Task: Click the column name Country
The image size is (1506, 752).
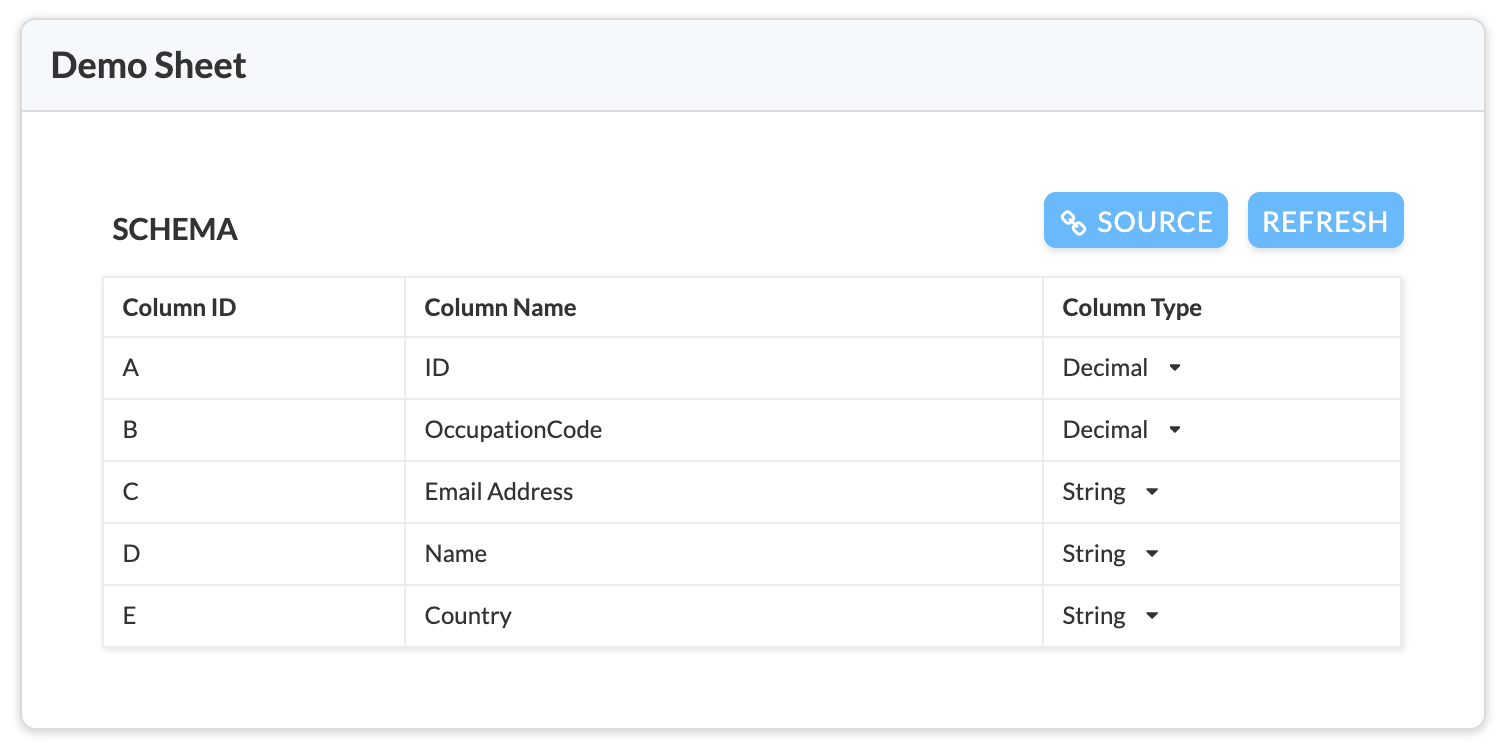Action: [x=468, y=616]
